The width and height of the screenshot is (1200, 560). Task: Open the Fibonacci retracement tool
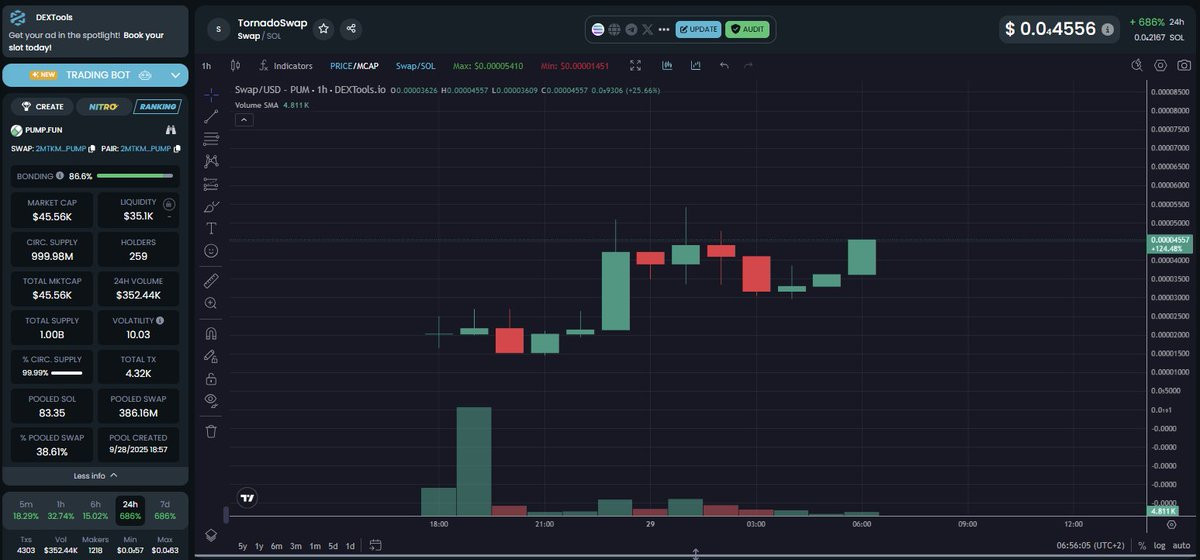click(x=211, y=139)
